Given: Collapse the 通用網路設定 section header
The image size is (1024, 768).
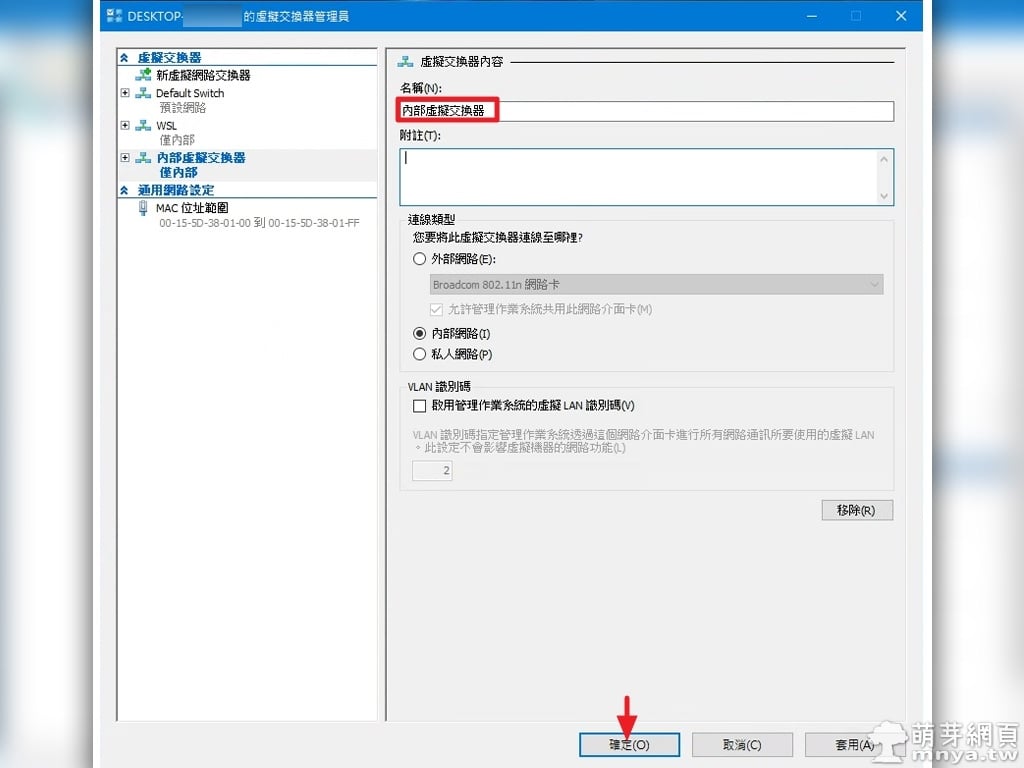Looking at the screenshot, I should [124, 190].
